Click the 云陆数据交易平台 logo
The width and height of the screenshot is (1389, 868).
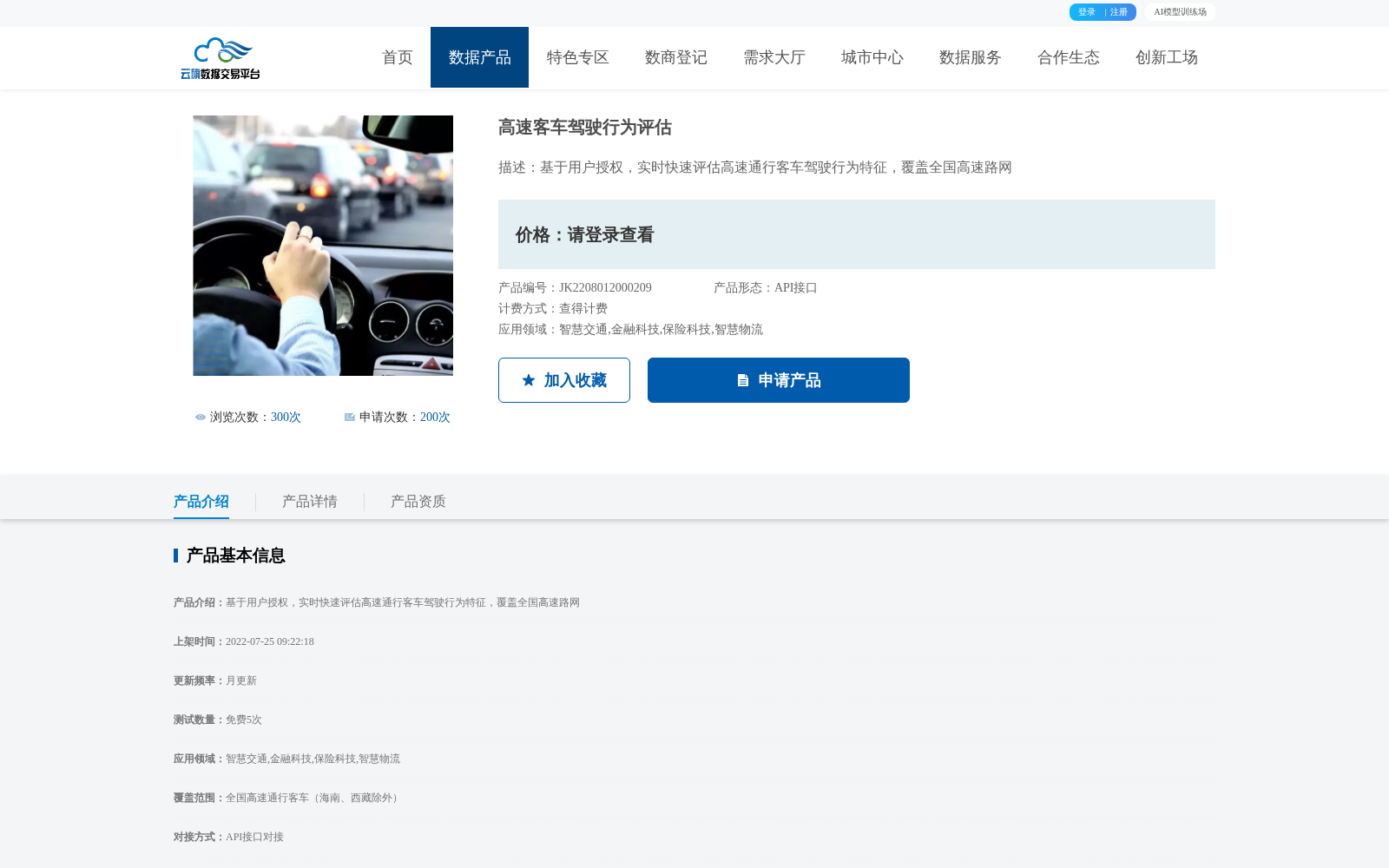tap(221, 58)
